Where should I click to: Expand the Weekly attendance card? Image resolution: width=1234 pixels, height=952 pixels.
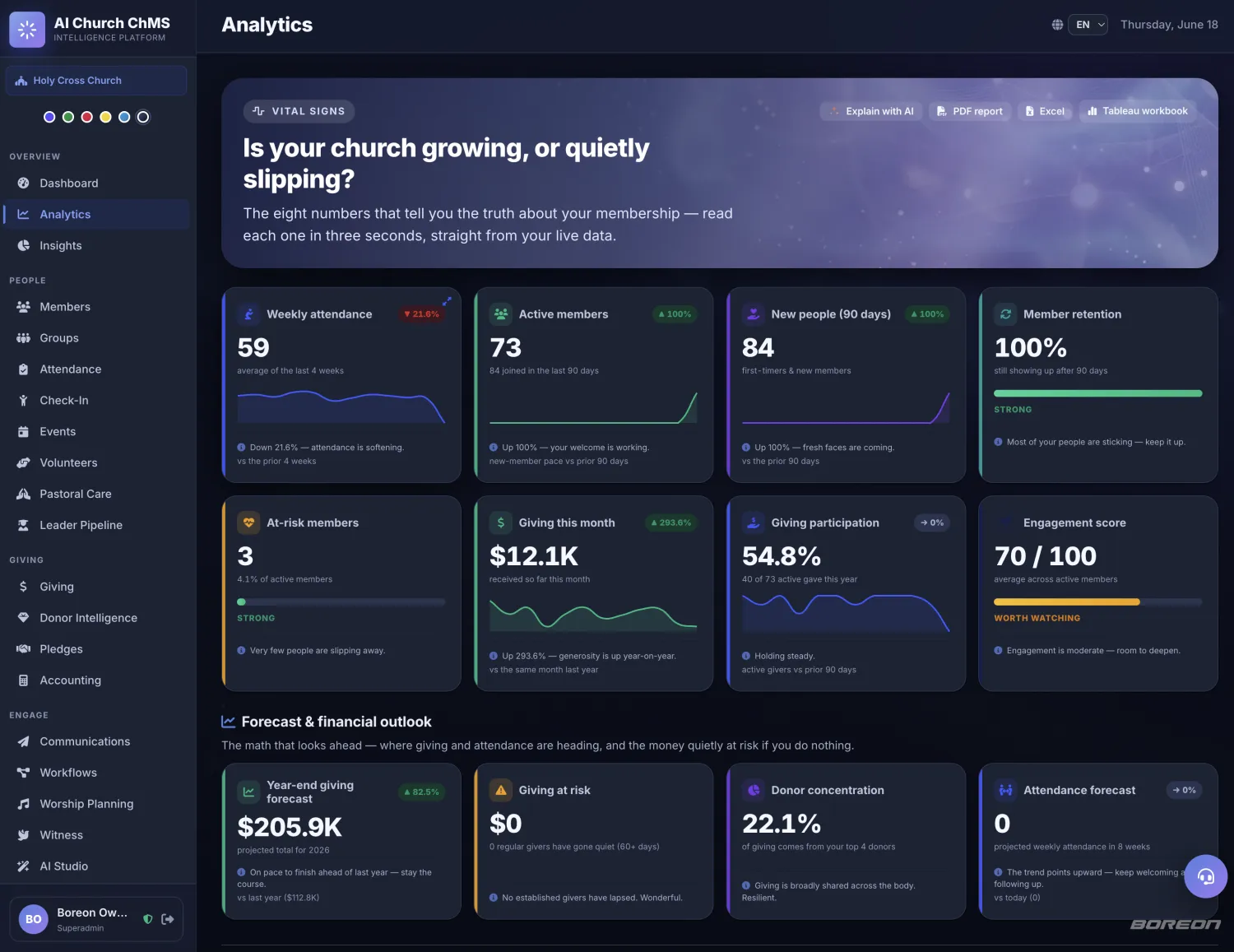448,301
